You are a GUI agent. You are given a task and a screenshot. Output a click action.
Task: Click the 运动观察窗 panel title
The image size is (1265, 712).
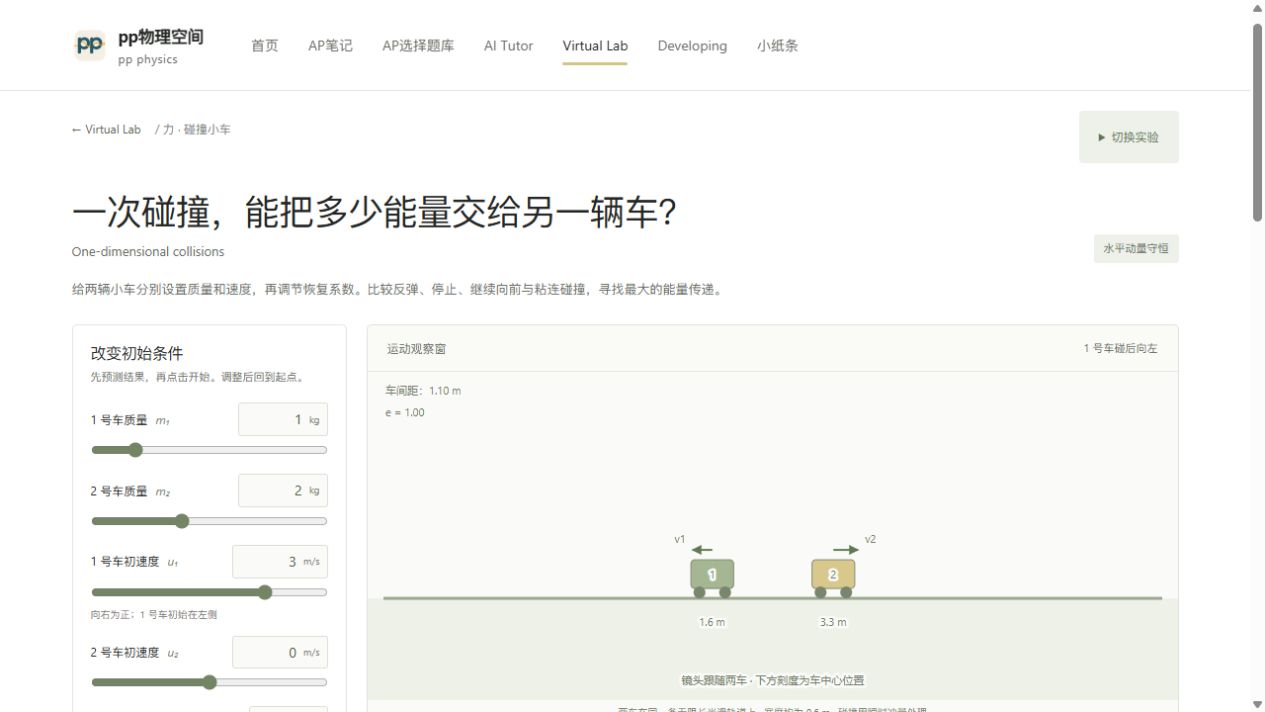pos(416,349)
